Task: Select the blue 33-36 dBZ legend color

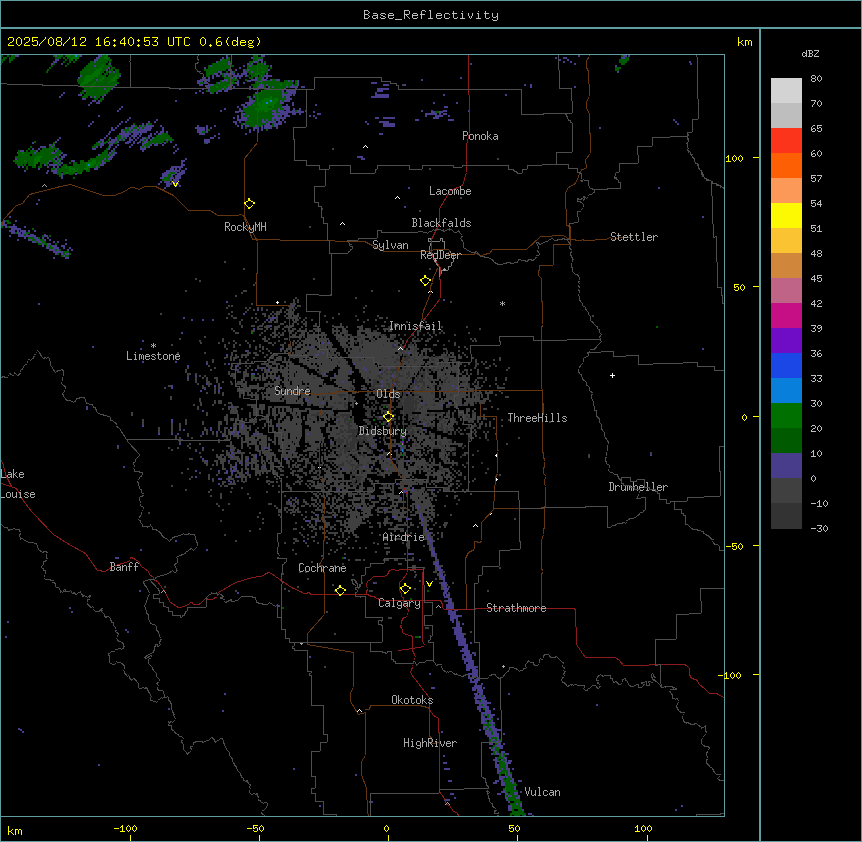Action: click(786, 366)
